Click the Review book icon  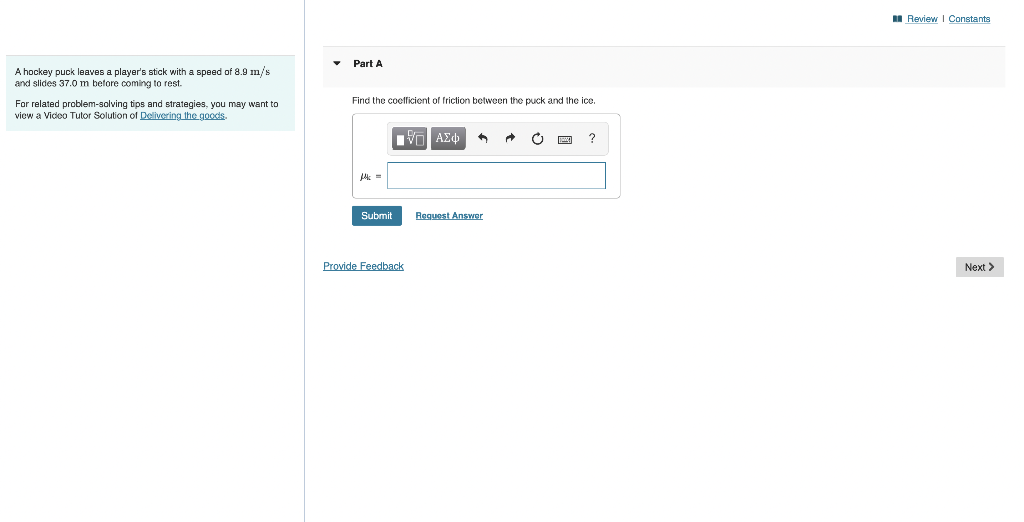coord(897,19)
